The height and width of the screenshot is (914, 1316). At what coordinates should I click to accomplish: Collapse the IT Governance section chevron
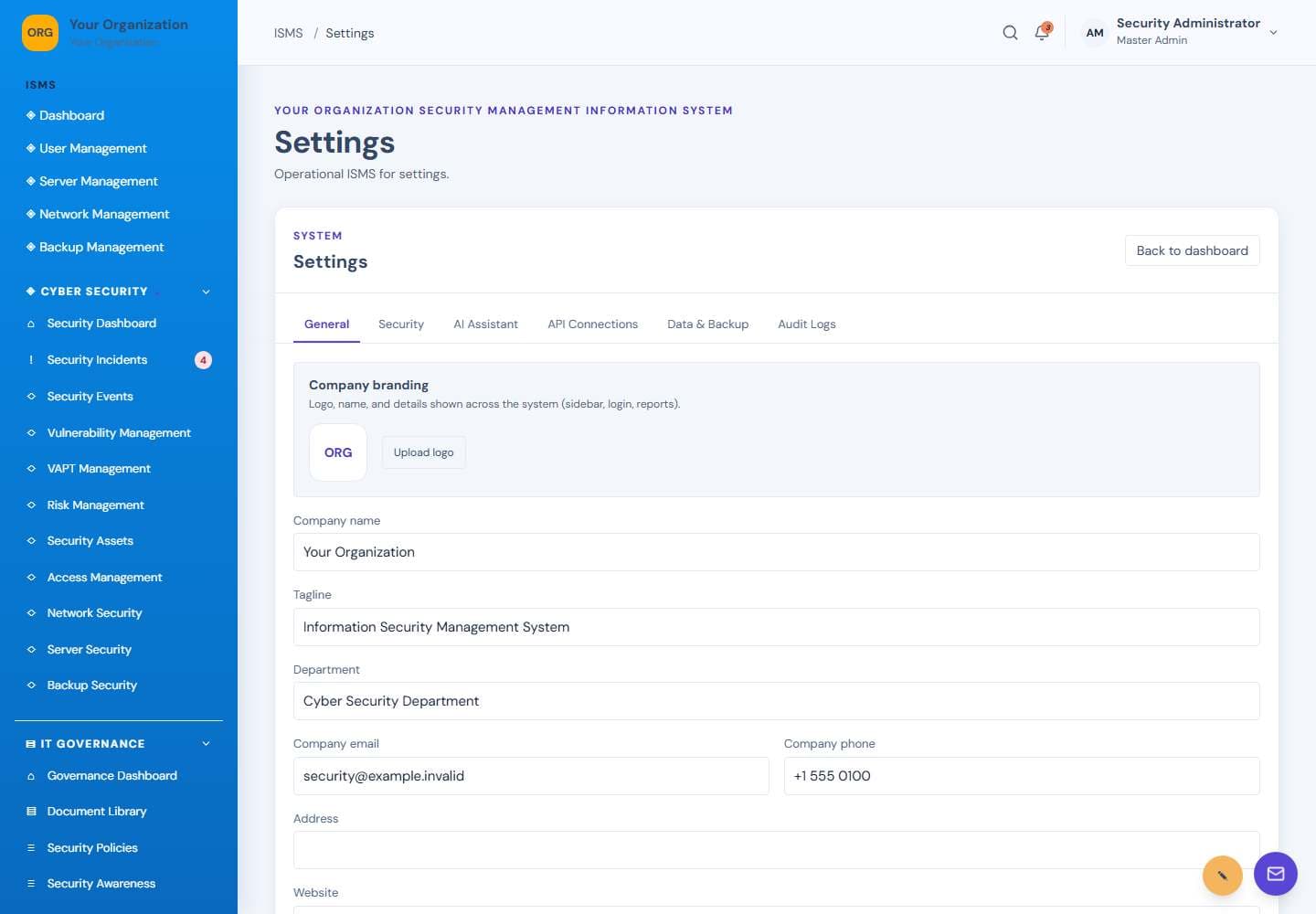(x=206, y=744)
